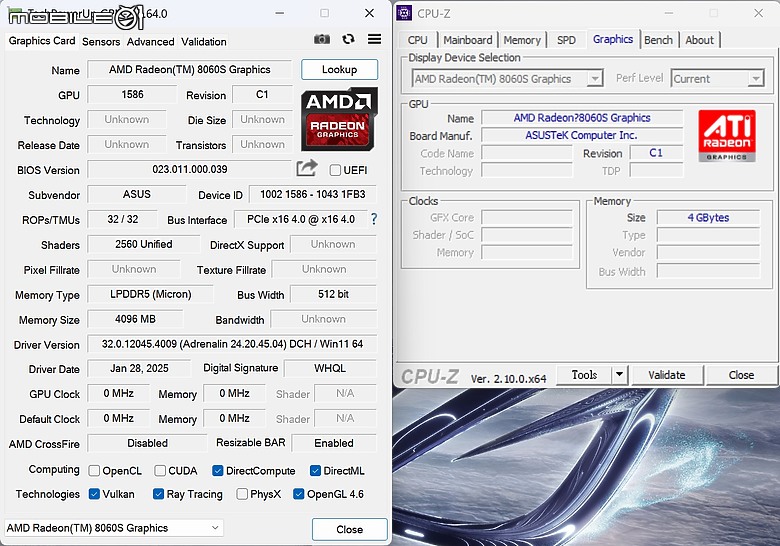Click the BIOS Version field 023.011.000.039

tap(190, 169)
